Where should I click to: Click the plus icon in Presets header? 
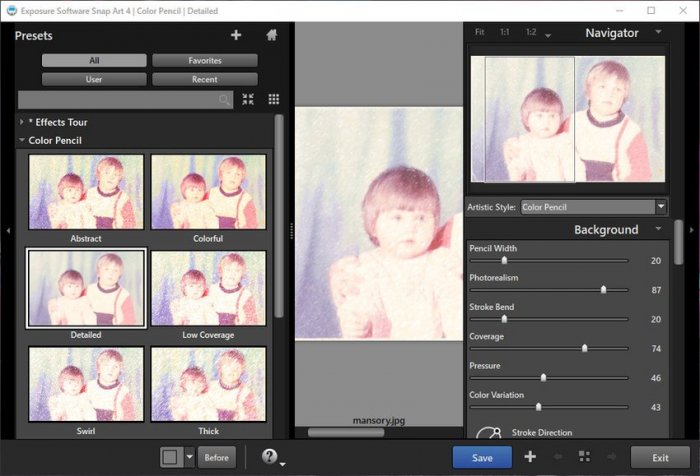pos(236,35)
